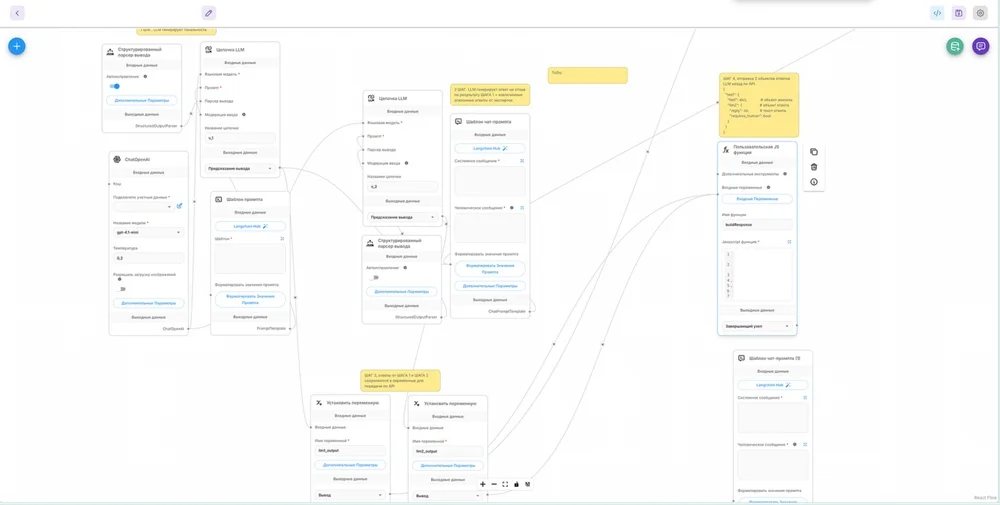Viewport: 1000px width, 505px height.
Task: Enable autofix on the middle output parser
Action: click(x=375, y=278)
